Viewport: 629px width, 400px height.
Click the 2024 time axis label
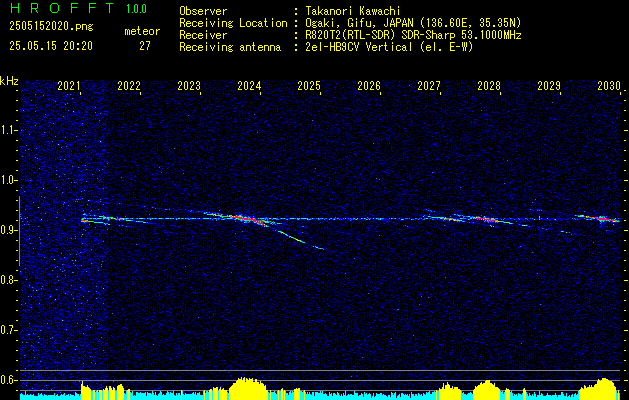tap(249, 86)
